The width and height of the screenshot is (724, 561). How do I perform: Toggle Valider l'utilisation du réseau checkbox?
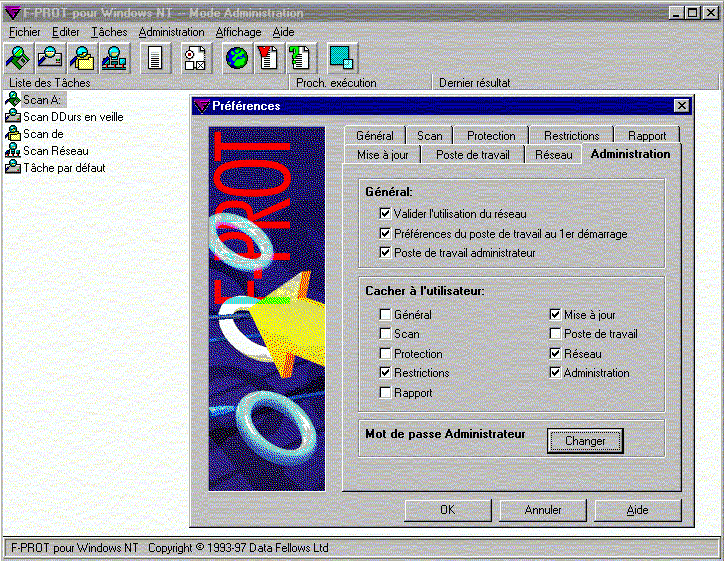(x=385, y=213)
